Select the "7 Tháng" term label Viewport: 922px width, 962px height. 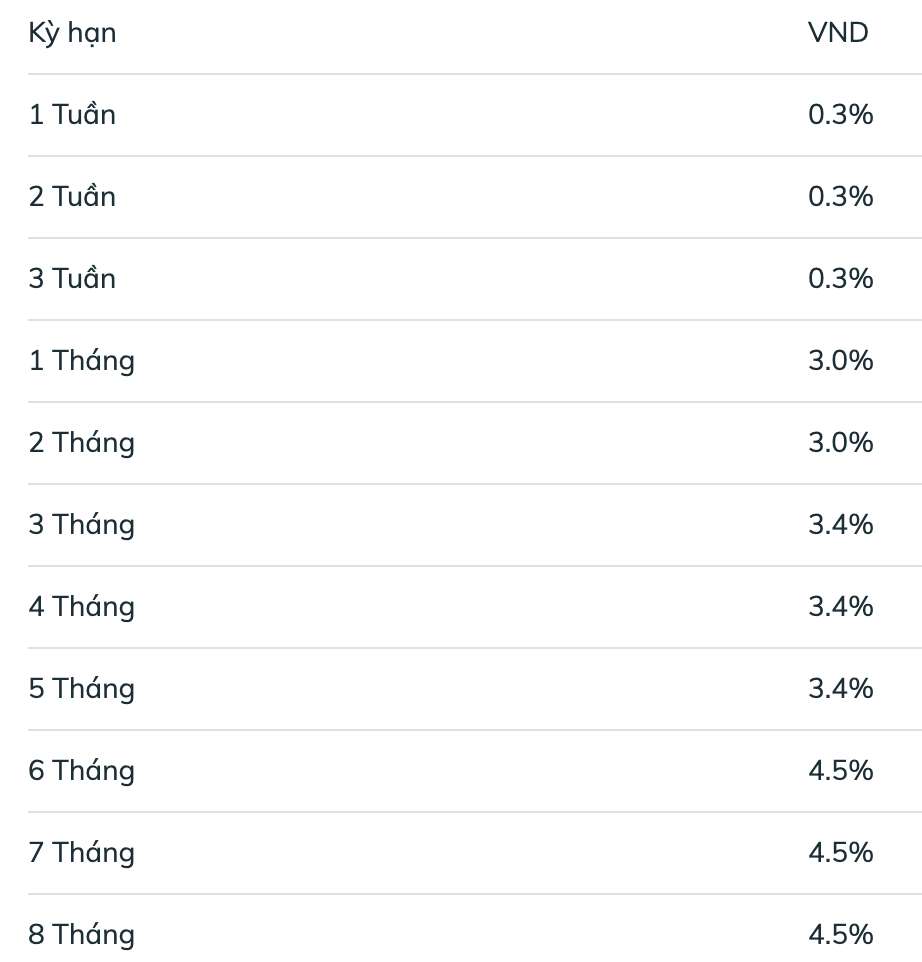click(x=81, y=853)
